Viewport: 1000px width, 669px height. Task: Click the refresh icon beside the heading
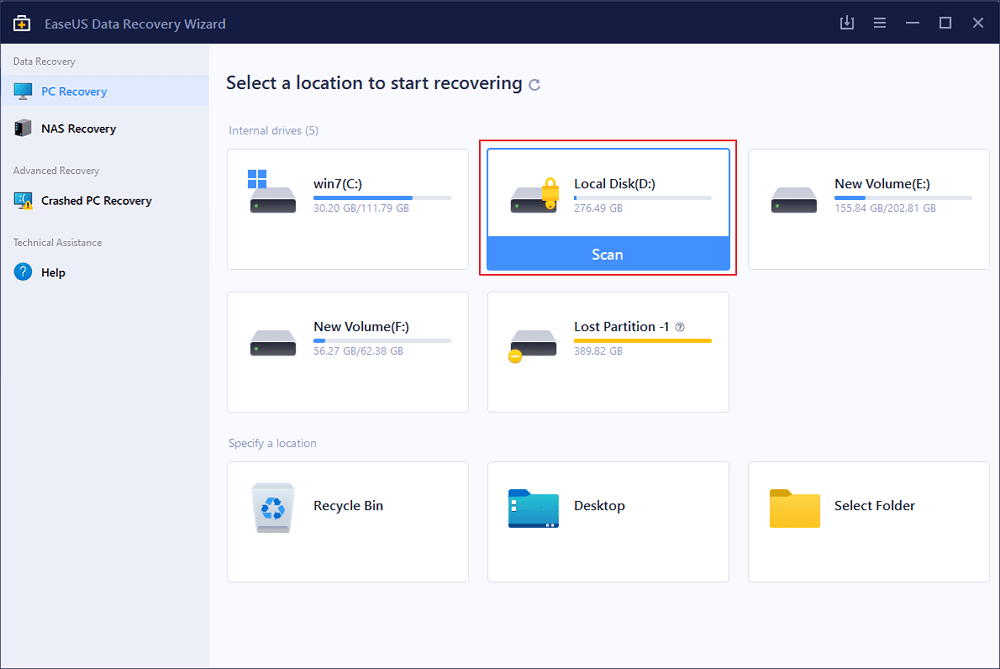(x=535, y=85)
